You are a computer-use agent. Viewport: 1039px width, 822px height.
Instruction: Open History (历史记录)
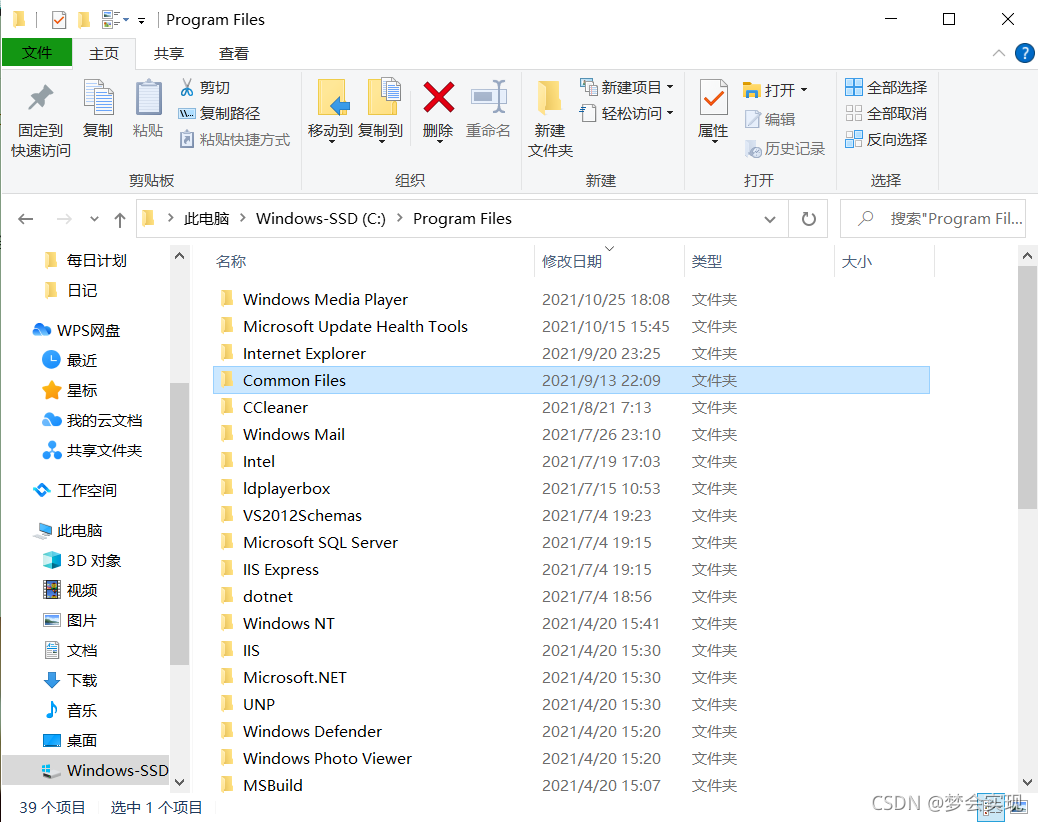pyautogui.click(x=785, y=148)
